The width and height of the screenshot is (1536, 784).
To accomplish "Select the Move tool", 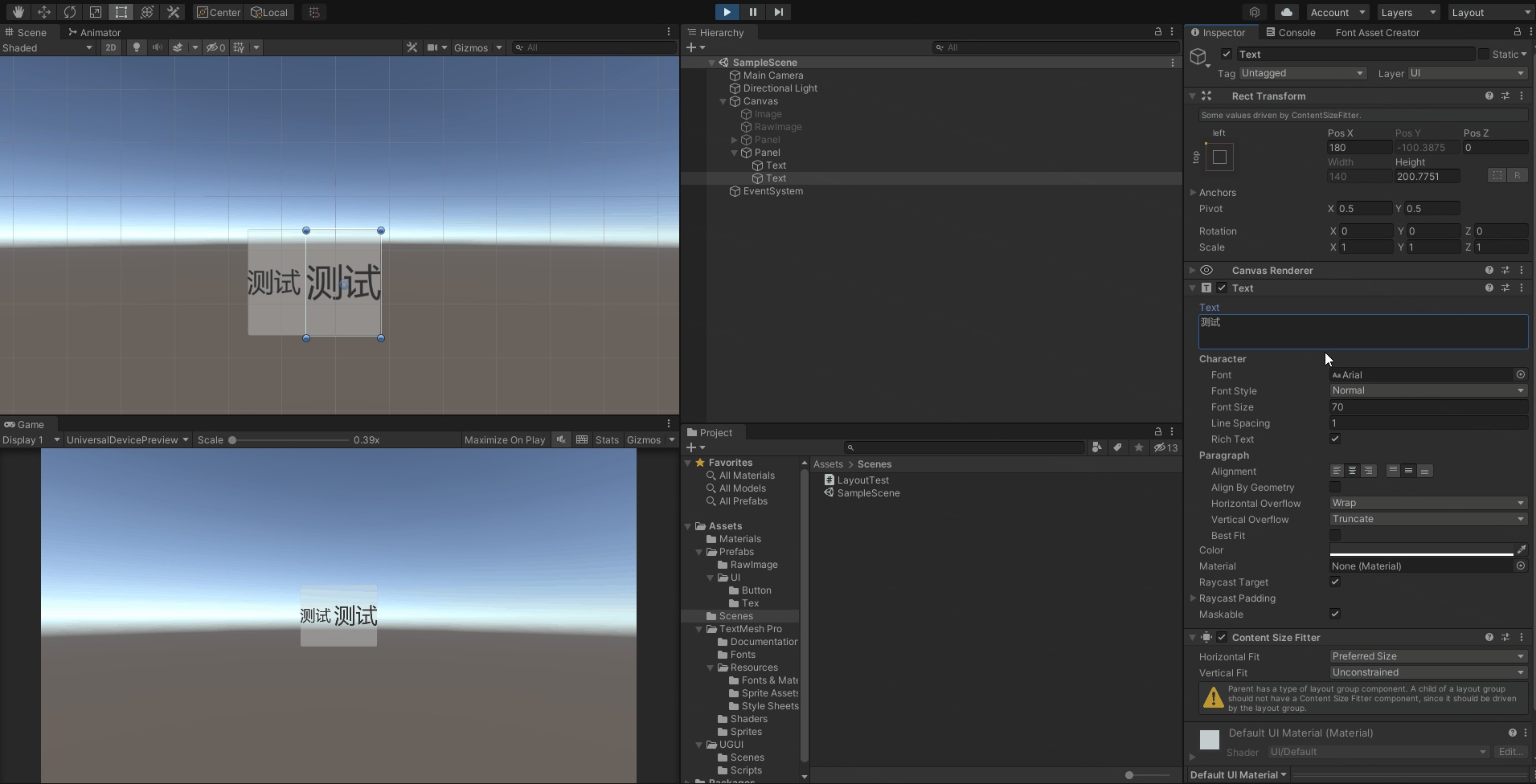I will tap(44, 12).
